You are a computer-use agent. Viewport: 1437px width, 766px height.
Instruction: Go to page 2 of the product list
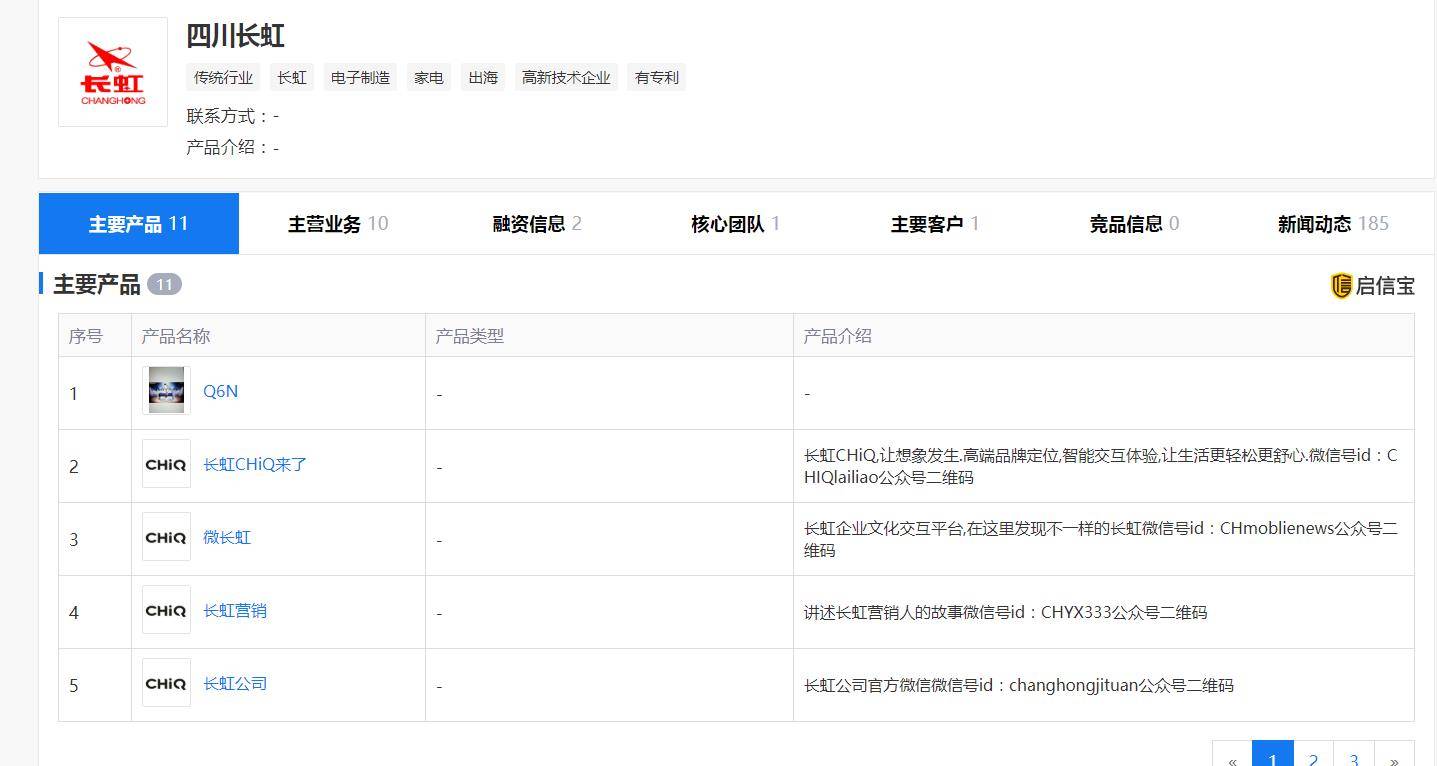[1313, 758]
